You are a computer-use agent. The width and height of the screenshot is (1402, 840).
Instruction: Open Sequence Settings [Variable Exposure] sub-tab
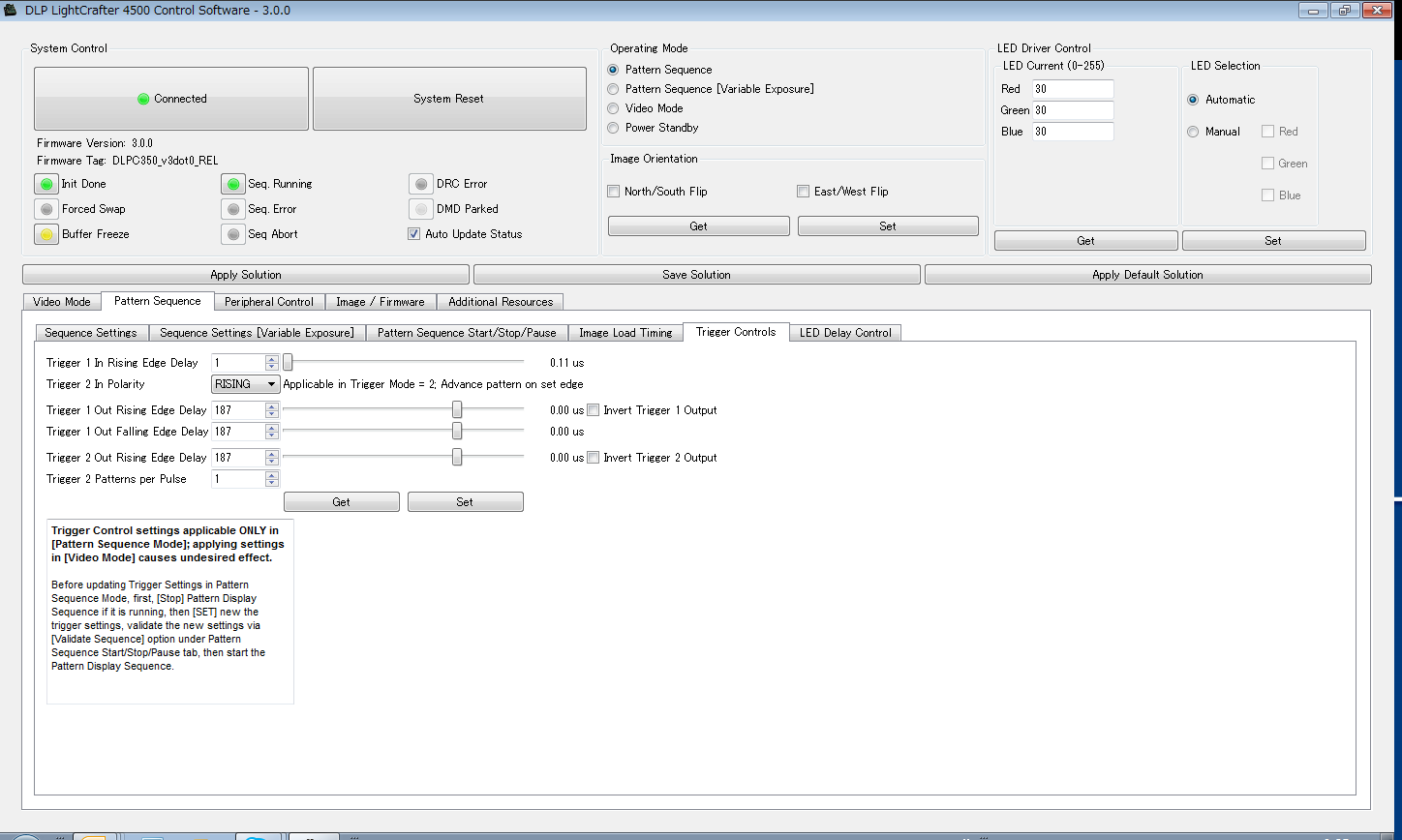(x=257, y=333)
